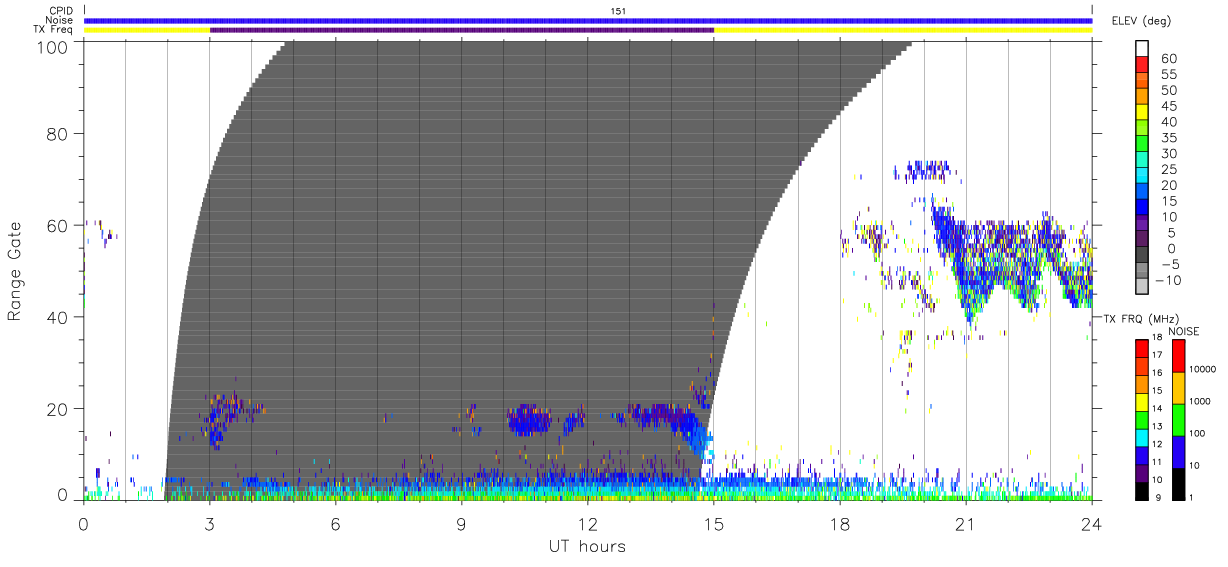
Task: Click the 6 tick on the UT hours axis
Action: tap(335, 523)
